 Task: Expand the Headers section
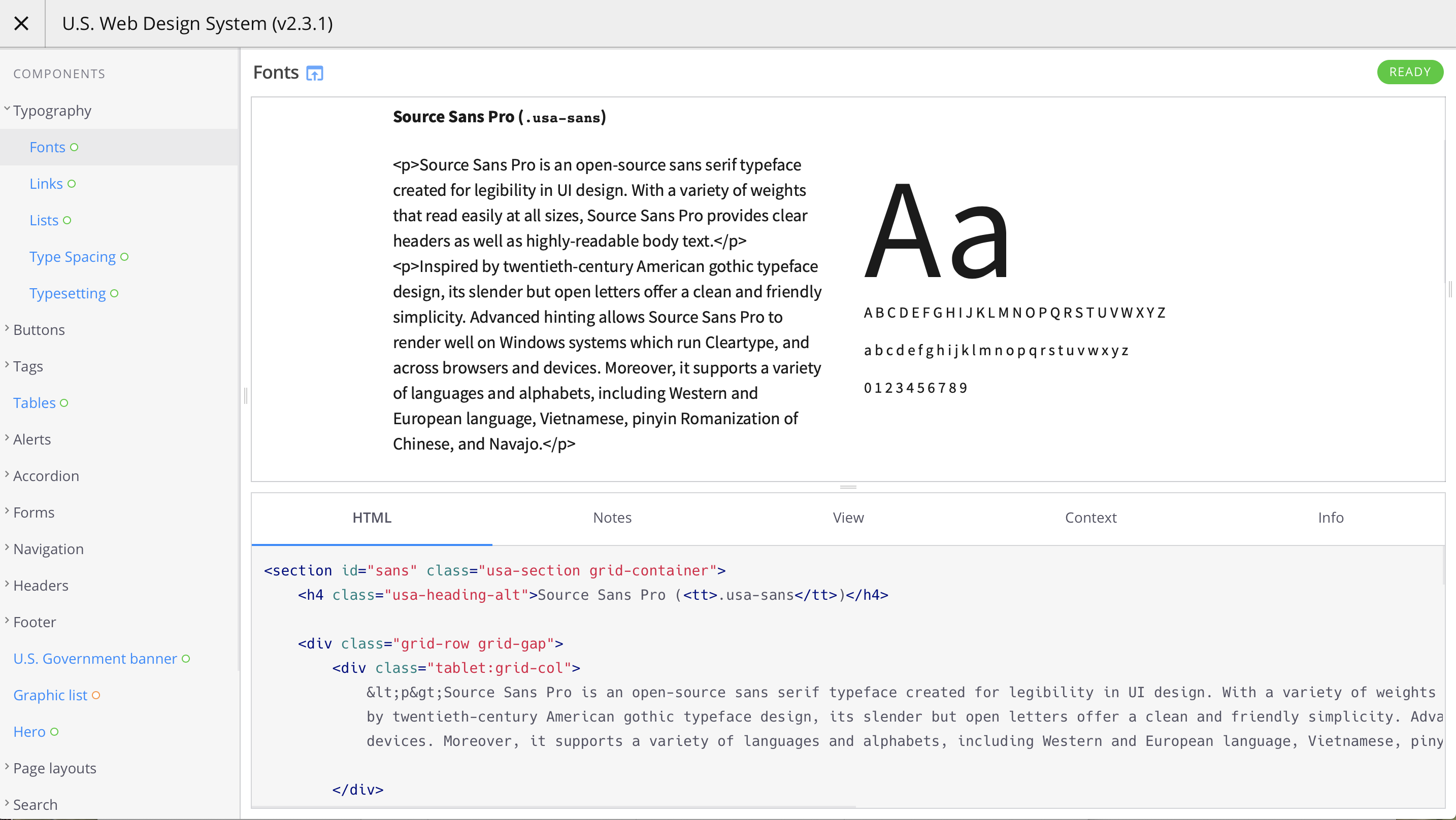[x=41, y=586]
